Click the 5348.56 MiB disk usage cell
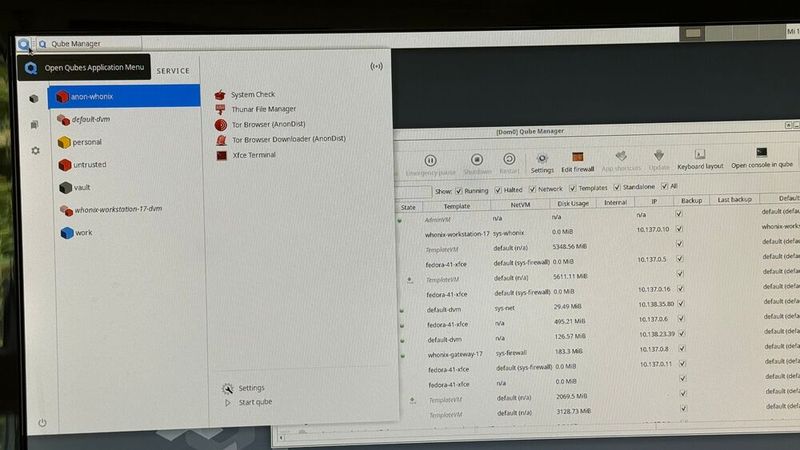 pyautogui.click(x=569, y=246)
